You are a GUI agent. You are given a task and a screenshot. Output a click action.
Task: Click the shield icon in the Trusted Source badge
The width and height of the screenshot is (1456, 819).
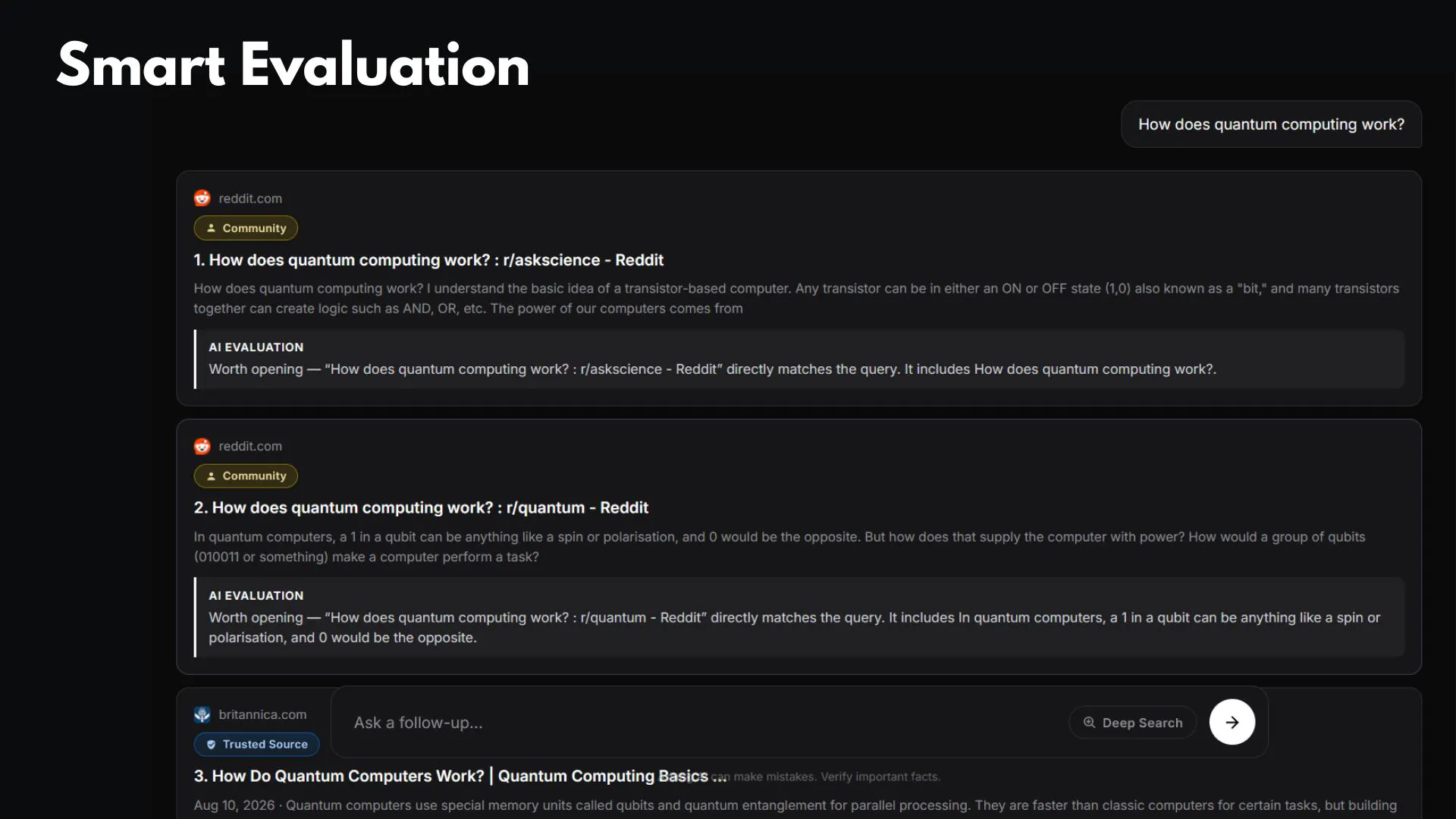(x=212, y=745)
